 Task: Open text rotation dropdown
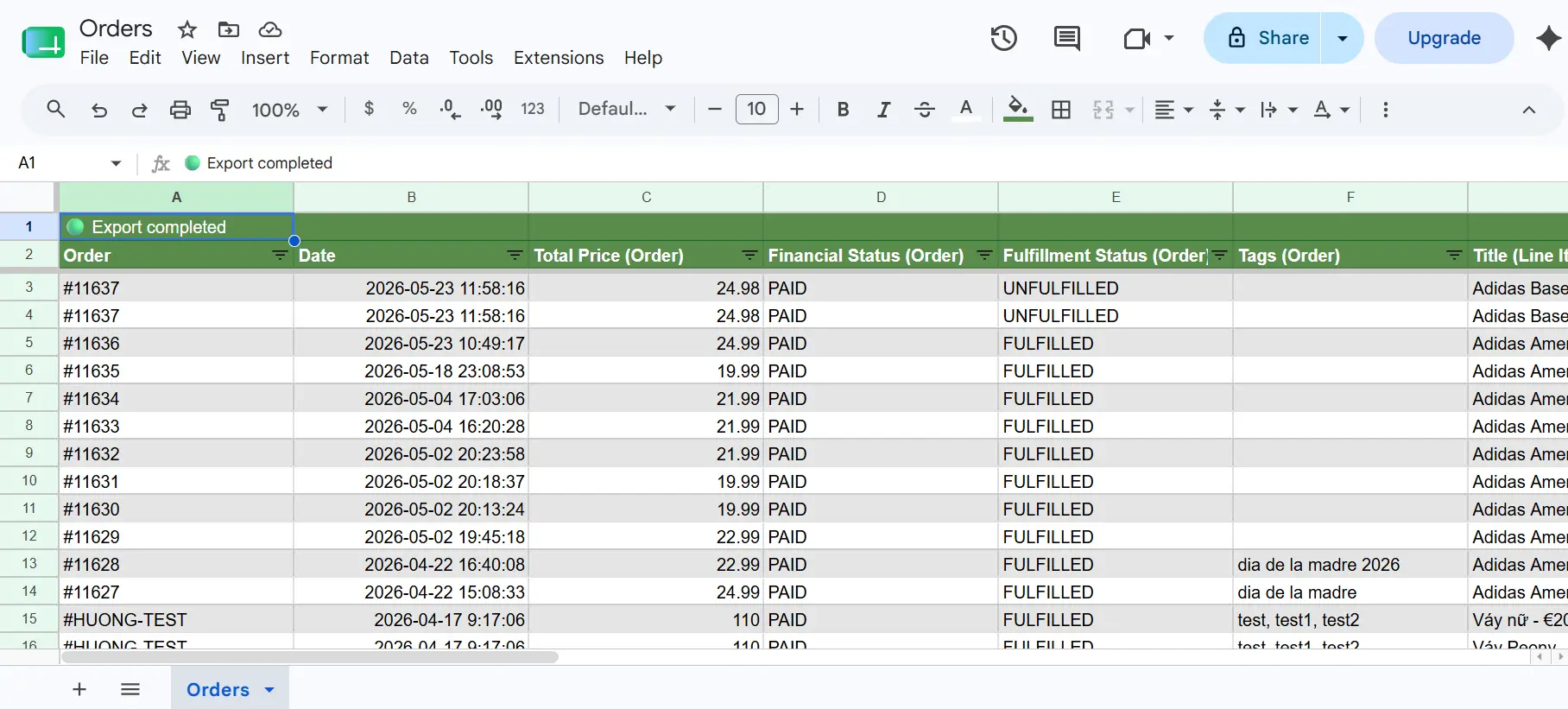click(1331, 110)
